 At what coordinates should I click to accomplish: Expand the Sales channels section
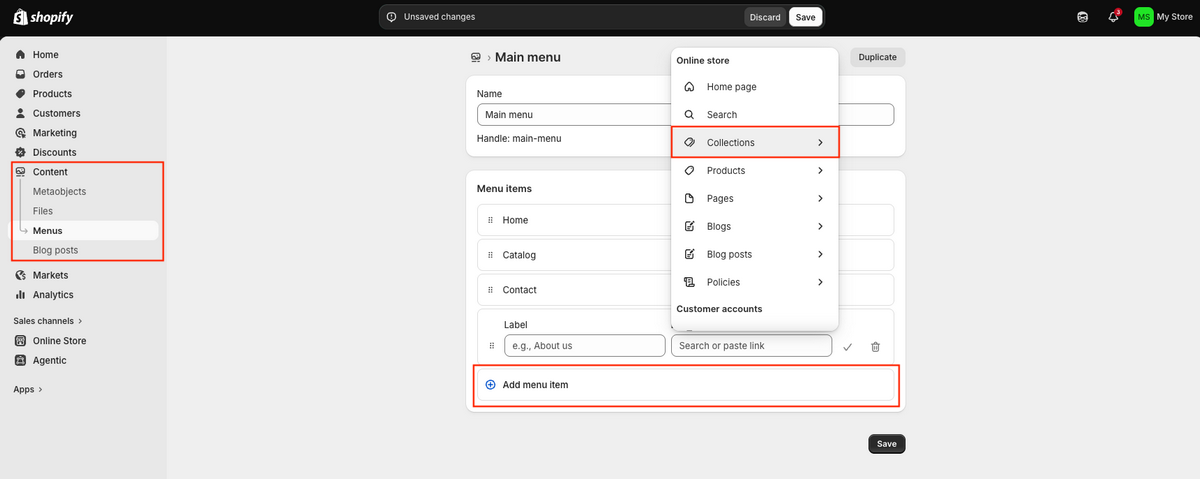point(48,321)
